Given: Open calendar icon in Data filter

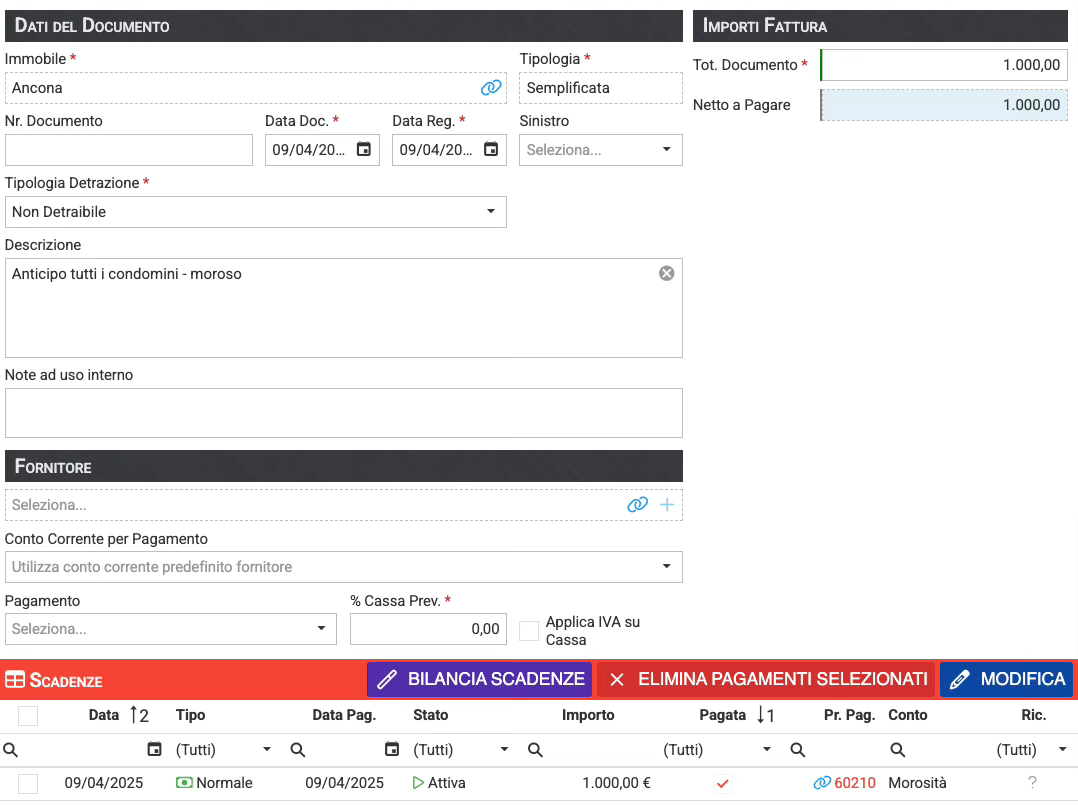Looking at the screenshot, I should tap(155, 749).
